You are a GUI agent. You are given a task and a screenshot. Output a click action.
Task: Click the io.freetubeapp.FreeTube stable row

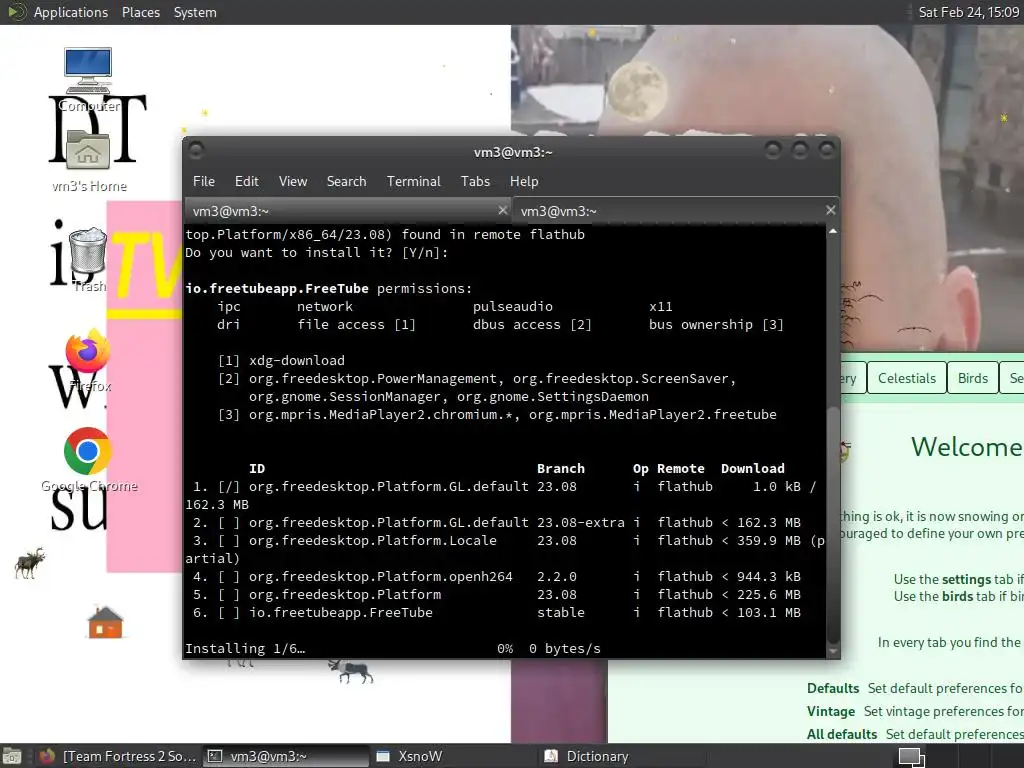pyautogui.click(x=496, y=613)
